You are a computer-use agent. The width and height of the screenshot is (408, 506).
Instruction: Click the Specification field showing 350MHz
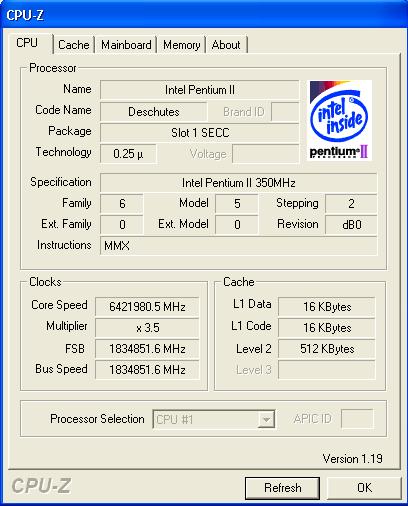pos(239,183)
